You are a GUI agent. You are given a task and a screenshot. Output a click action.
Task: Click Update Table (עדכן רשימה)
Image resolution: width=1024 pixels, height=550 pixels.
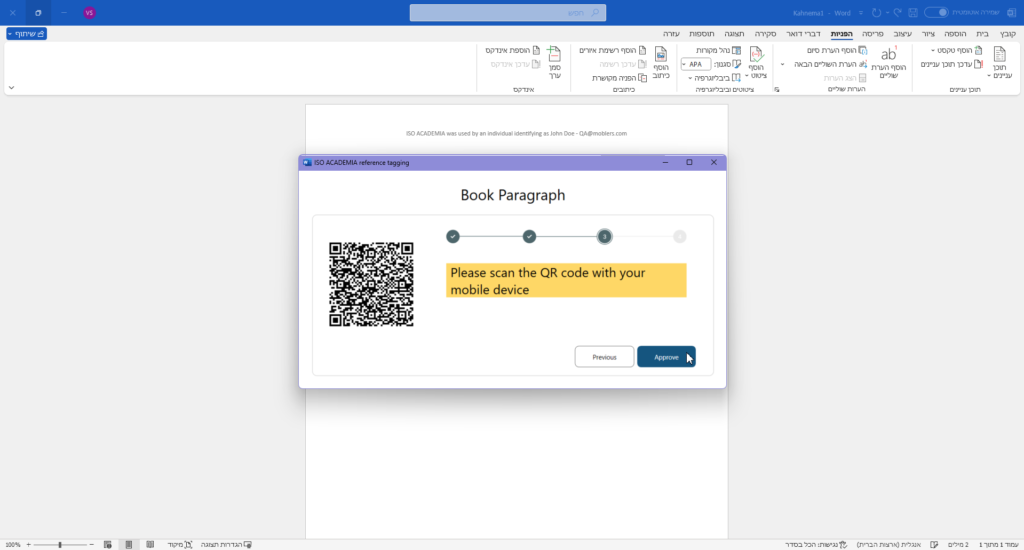(623, 64)
